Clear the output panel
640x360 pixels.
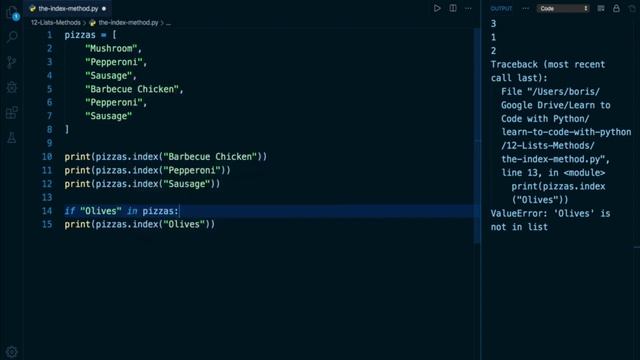[x=601, y=8]
